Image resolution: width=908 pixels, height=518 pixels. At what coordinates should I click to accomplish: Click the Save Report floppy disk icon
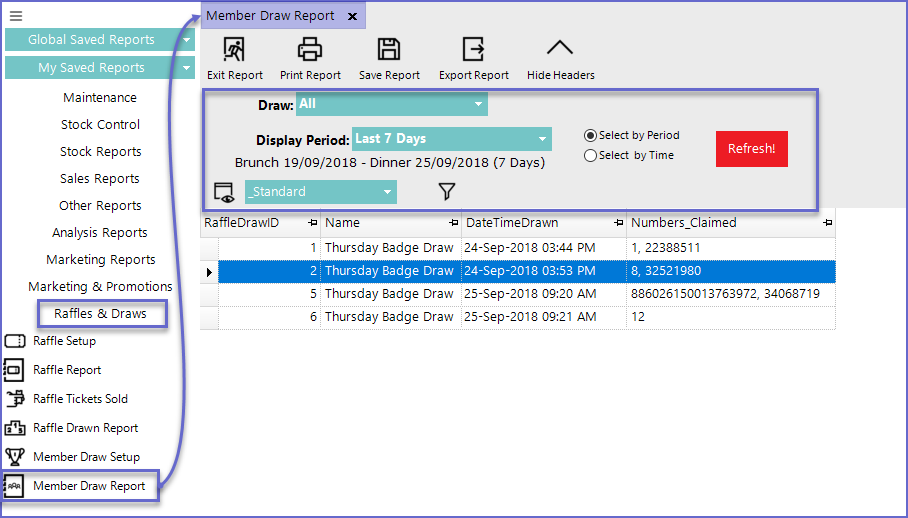pyautogui.click(x=388, y=50)
